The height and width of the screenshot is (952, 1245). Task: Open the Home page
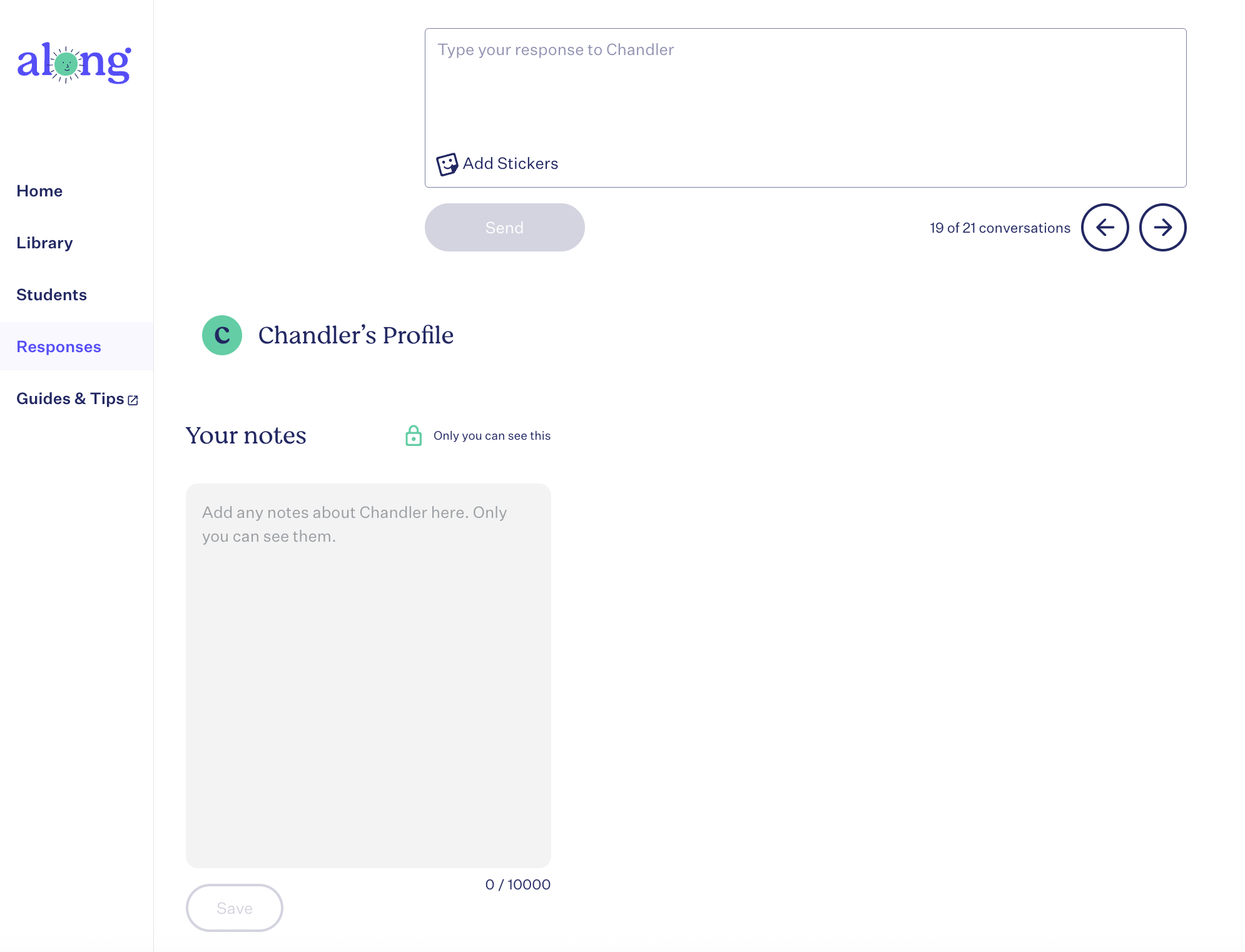pyautogui.click(x=39, y=191)
